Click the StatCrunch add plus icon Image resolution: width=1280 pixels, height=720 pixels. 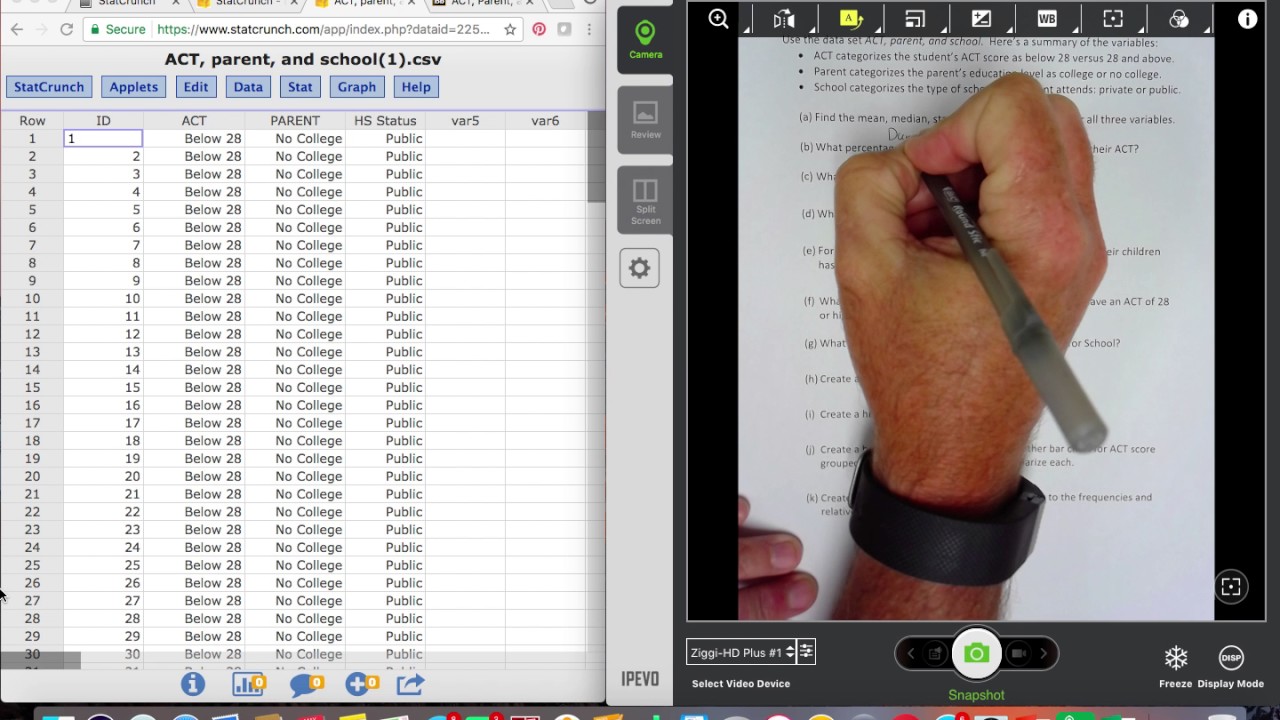click(361, 684)
